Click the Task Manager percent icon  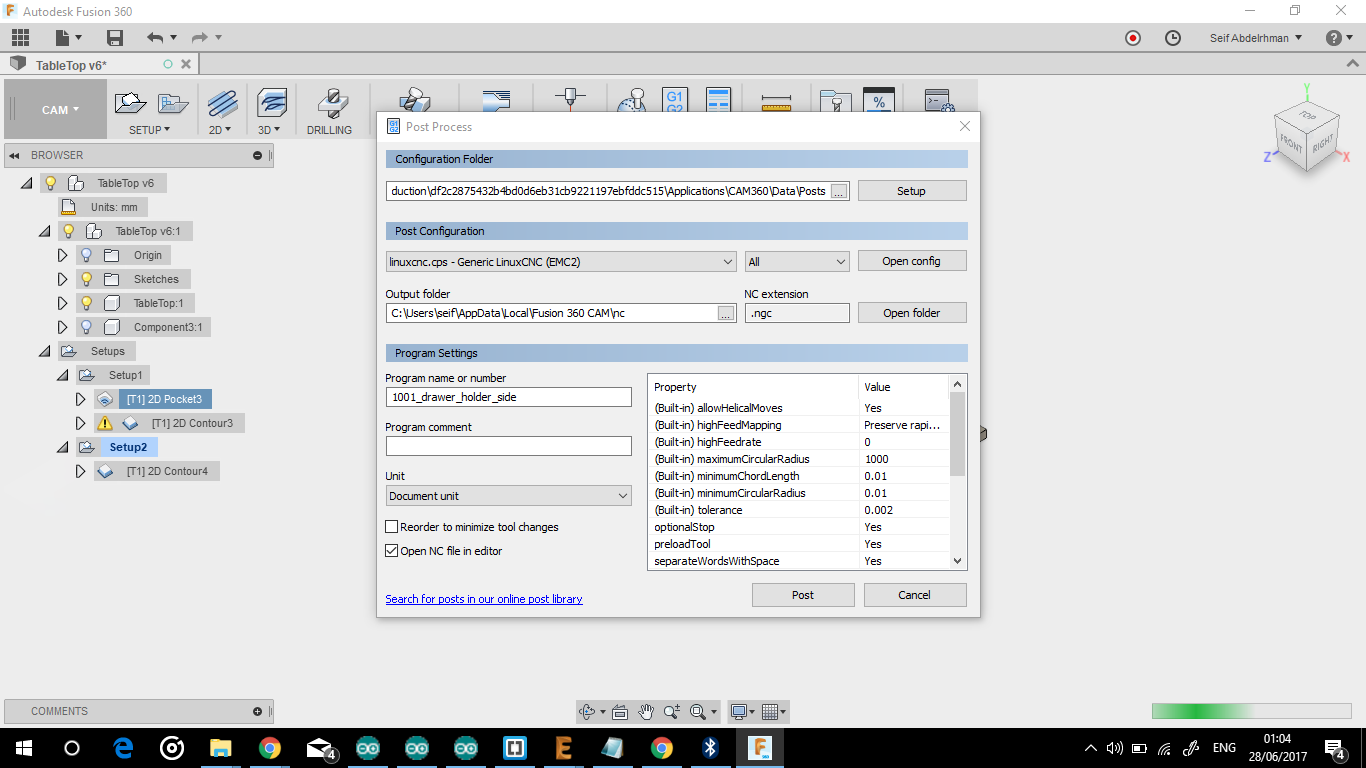point(879,100)
